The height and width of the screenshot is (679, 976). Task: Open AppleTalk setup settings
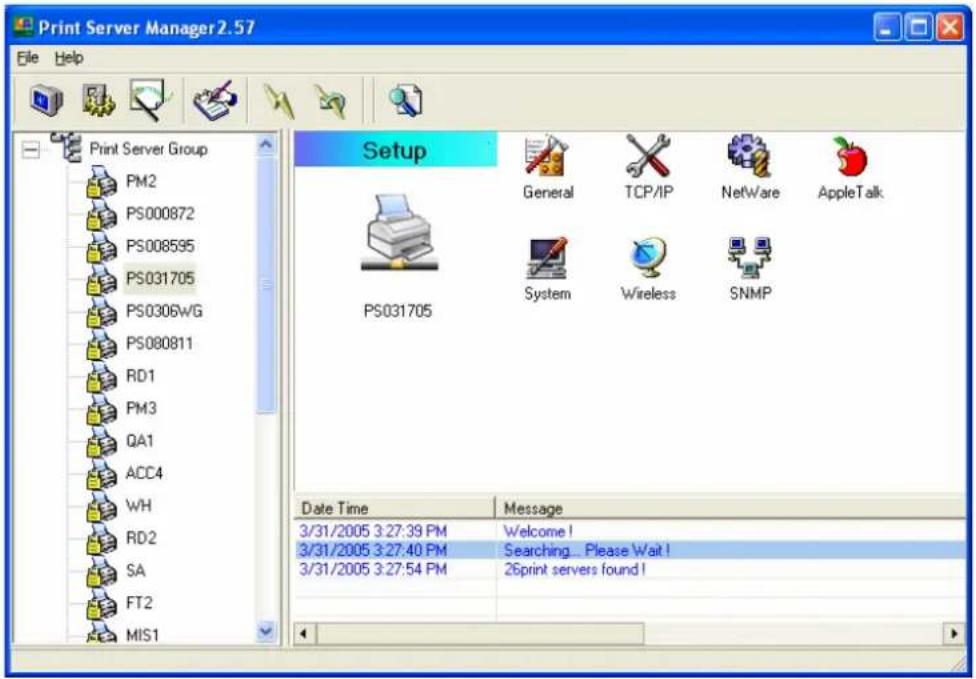(x=850, y=167)
